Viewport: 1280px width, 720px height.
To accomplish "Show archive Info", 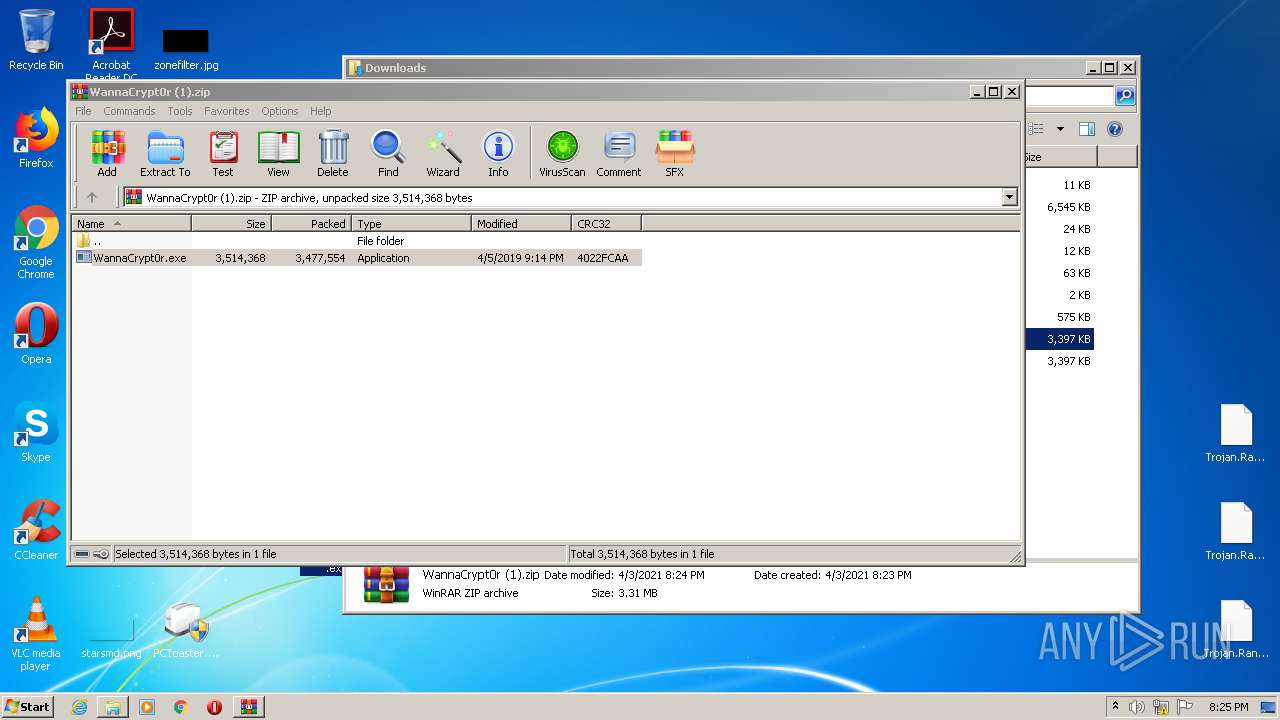I will pyautogui.click(x=498, y=154).
